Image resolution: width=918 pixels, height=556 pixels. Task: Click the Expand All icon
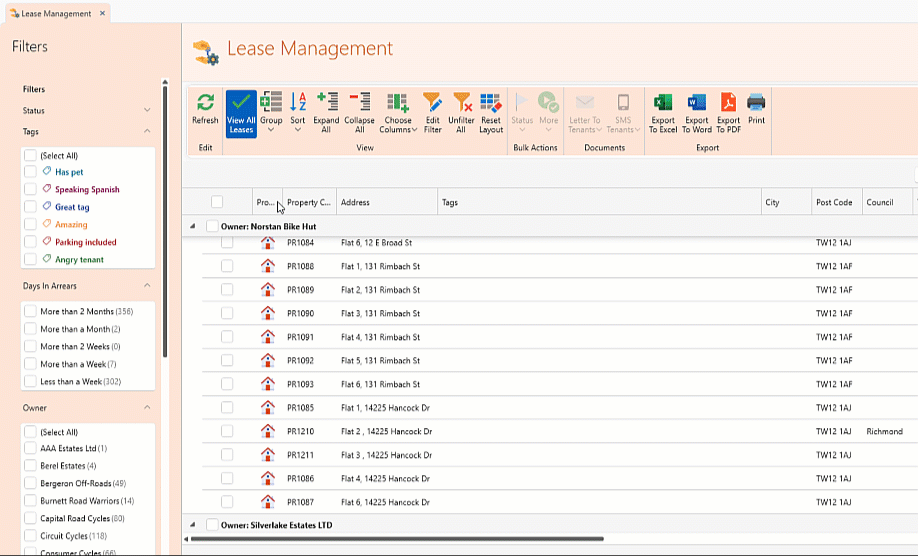point(326,102)
